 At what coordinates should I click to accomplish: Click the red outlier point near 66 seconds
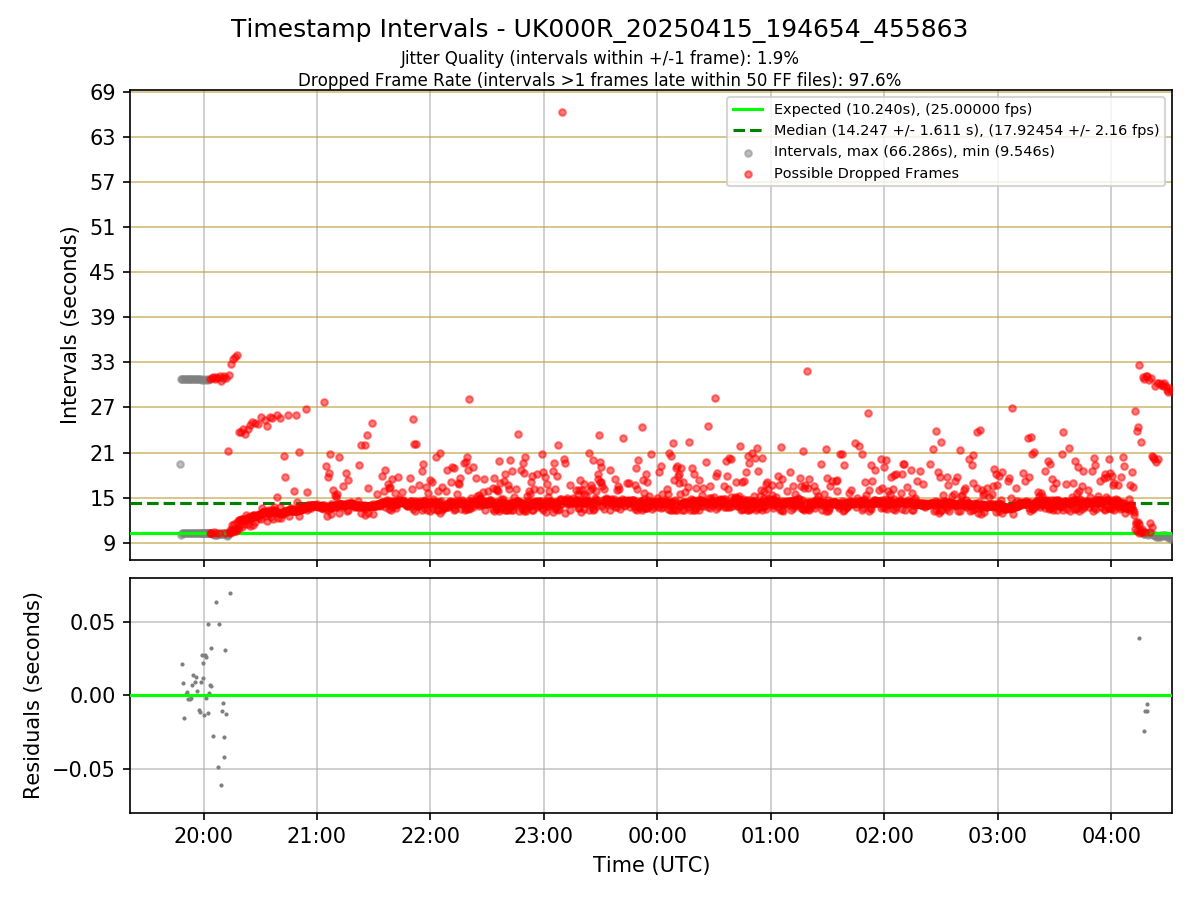coord(562,112)
